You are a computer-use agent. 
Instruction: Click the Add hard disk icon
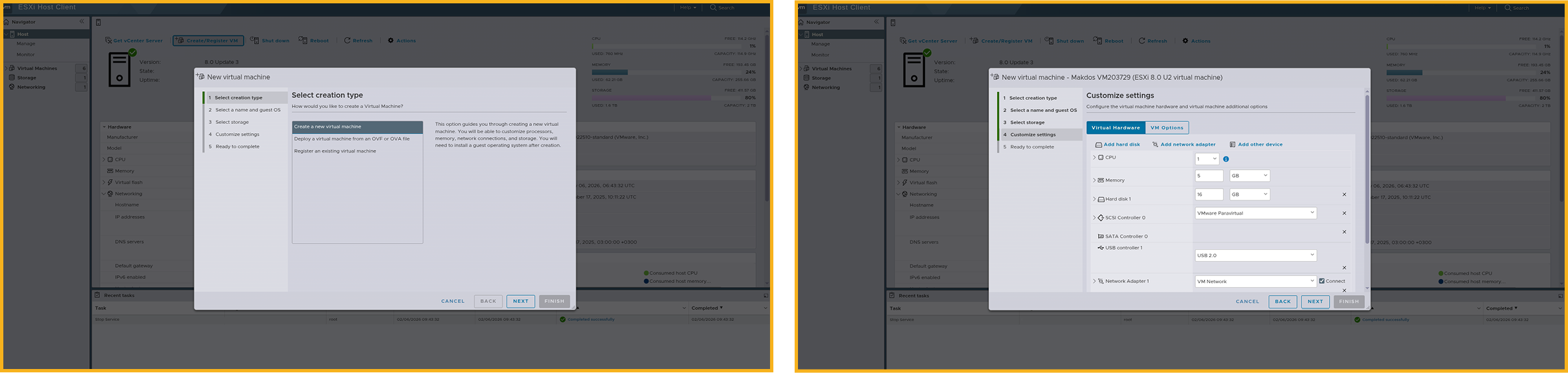[x=1098, y=145]
